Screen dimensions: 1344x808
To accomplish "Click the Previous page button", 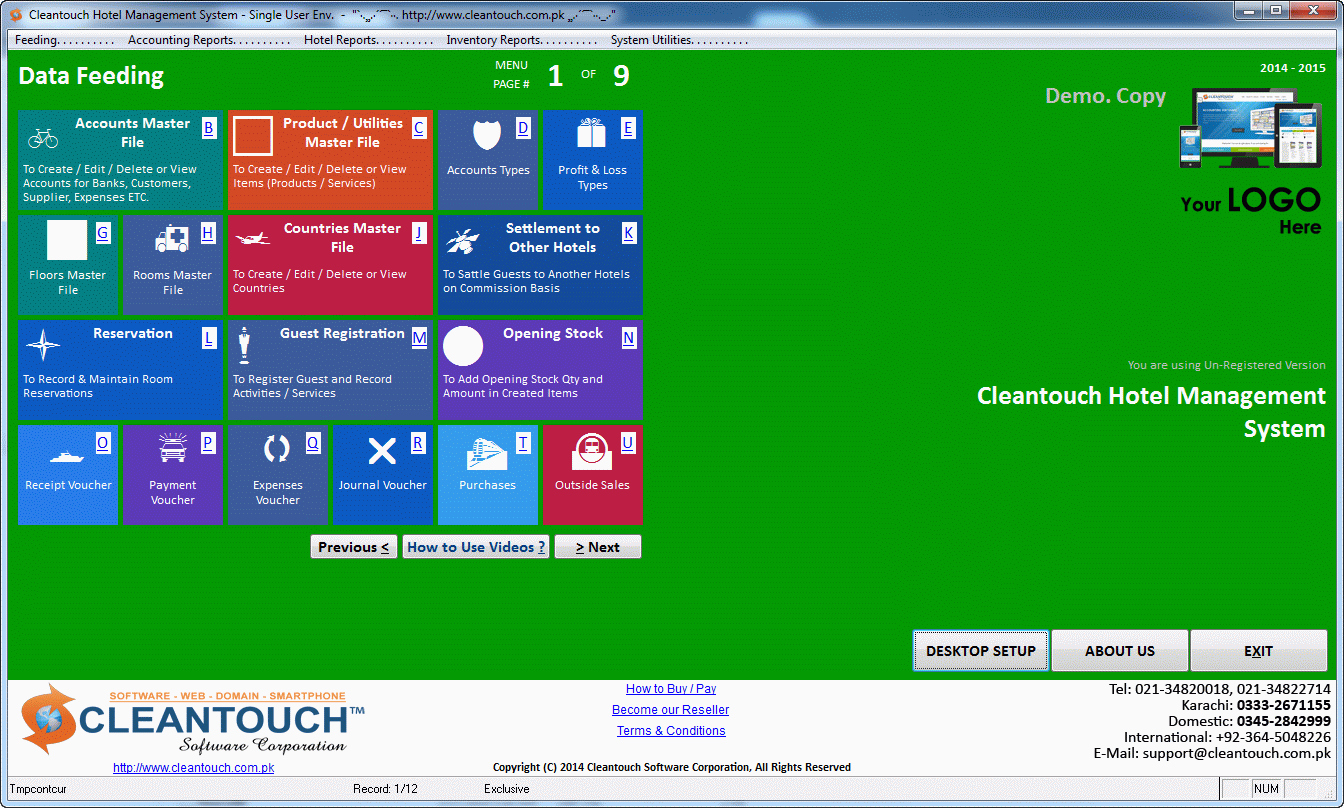I will (x=354, y=547).
